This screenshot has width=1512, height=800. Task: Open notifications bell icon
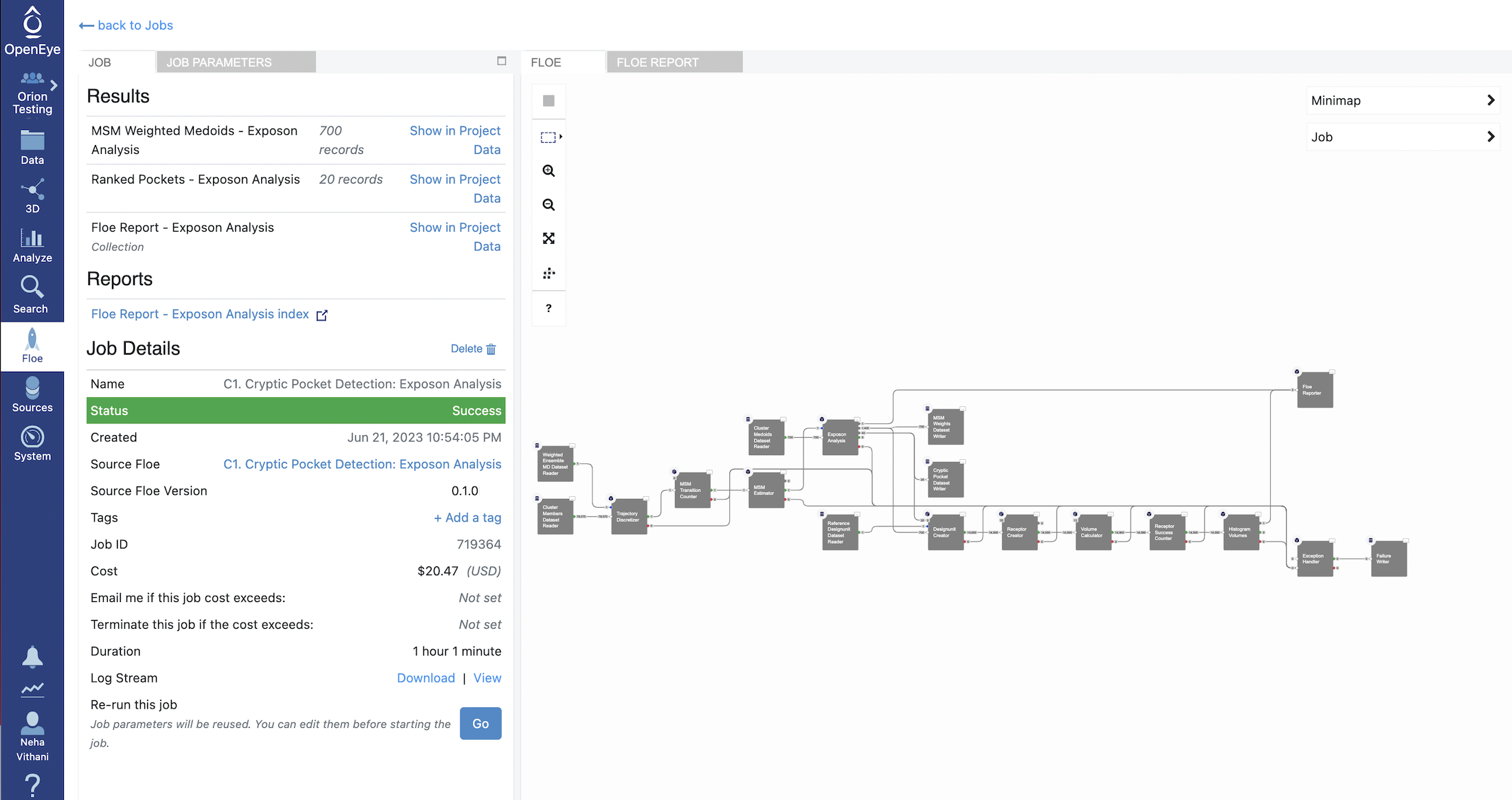point(32,657)
